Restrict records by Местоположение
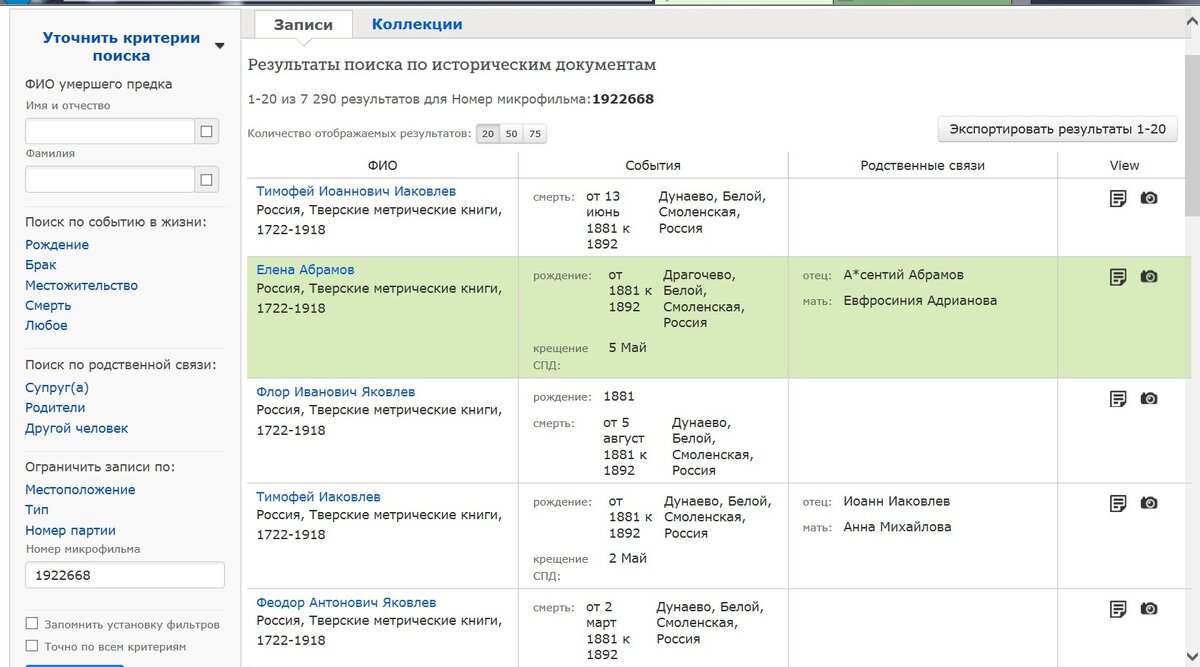This screenshot has height=667, width=1200. (80, 490)
